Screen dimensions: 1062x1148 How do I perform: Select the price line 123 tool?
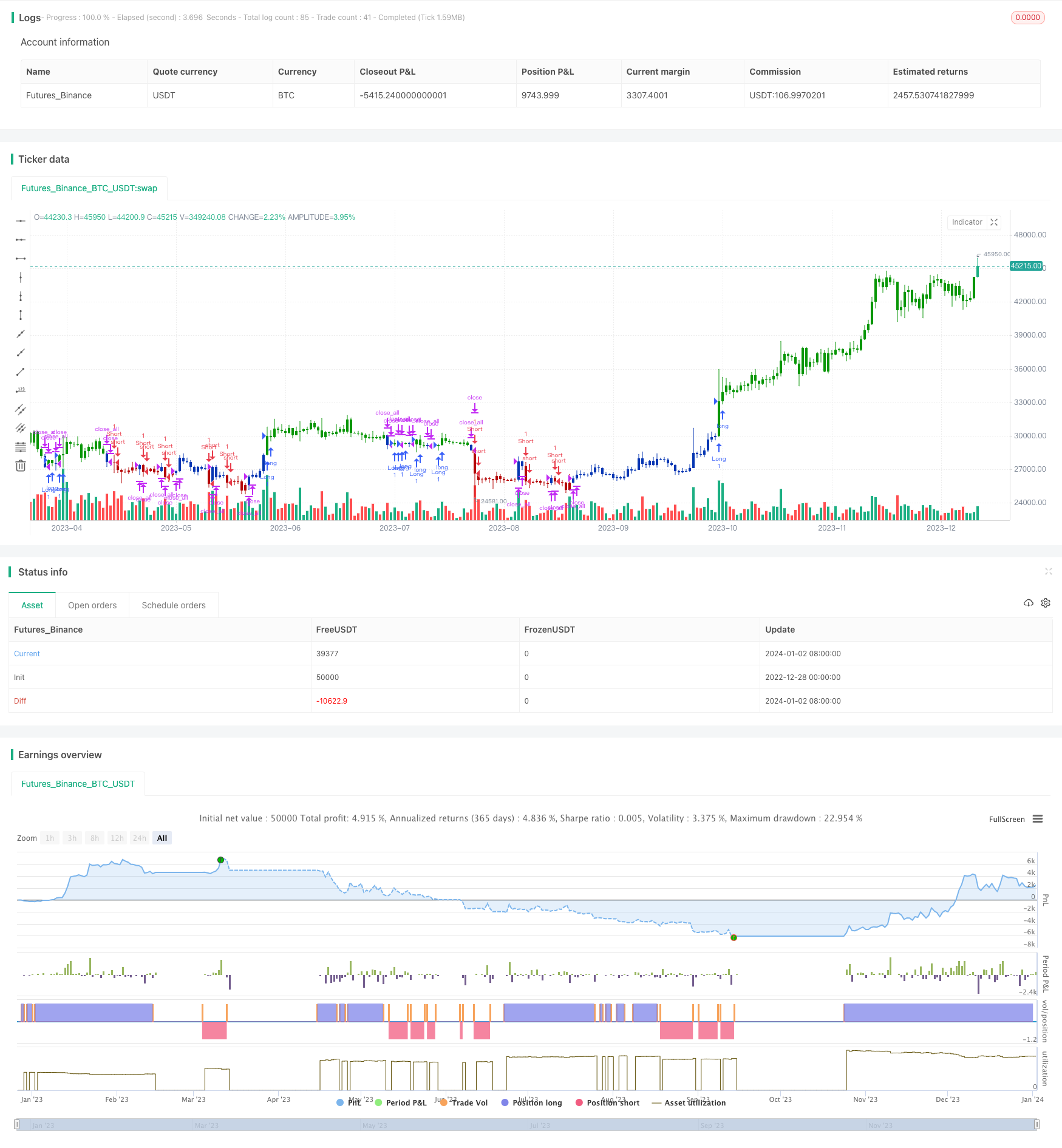tap(21, 390)
